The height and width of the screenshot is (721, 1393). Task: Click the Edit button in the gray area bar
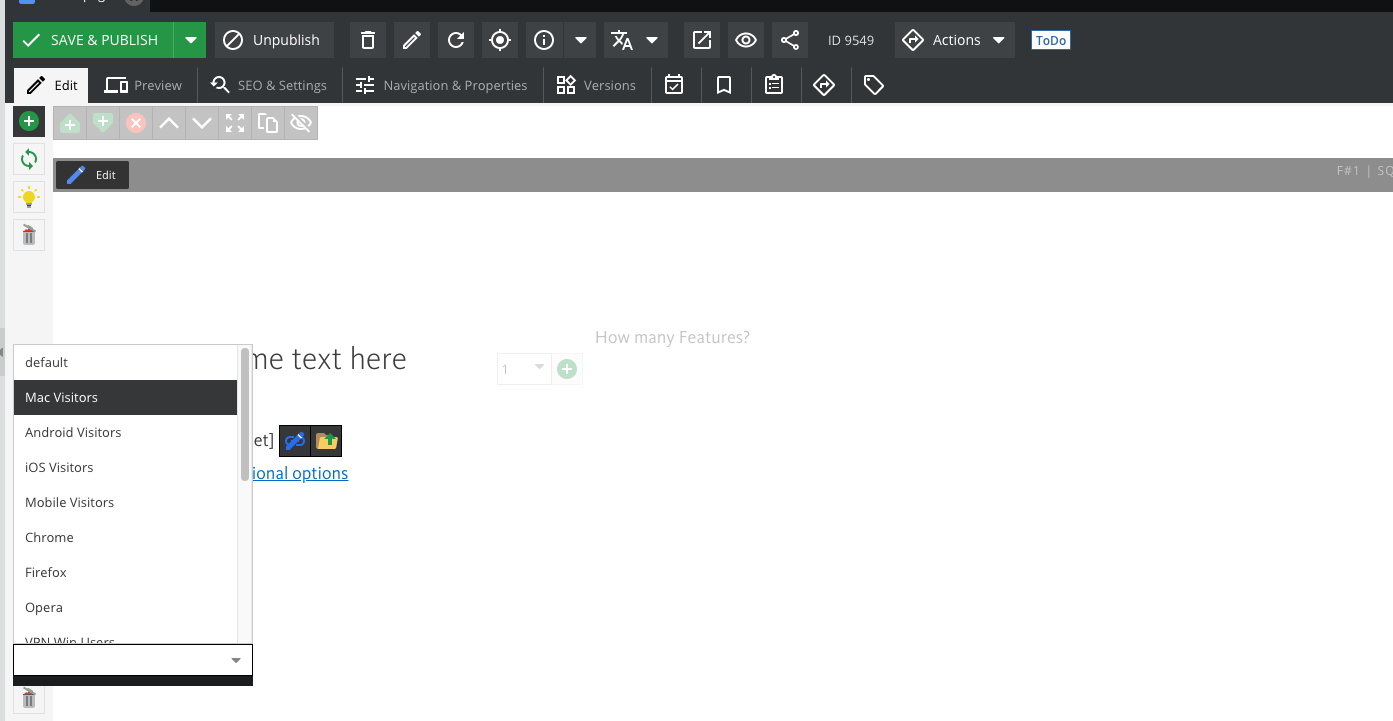(x=92, y=175)
